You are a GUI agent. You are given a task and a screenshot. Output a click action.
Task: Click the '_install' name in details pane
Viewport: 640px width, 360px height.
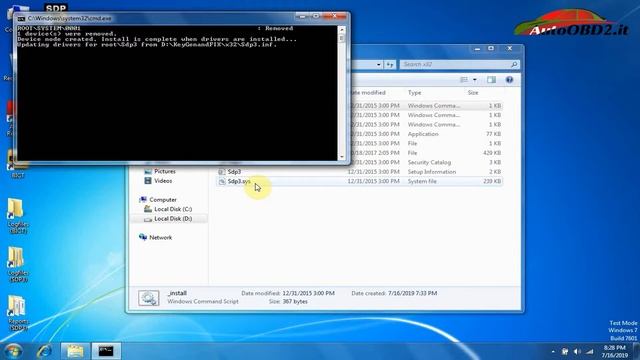click(177, 293)
